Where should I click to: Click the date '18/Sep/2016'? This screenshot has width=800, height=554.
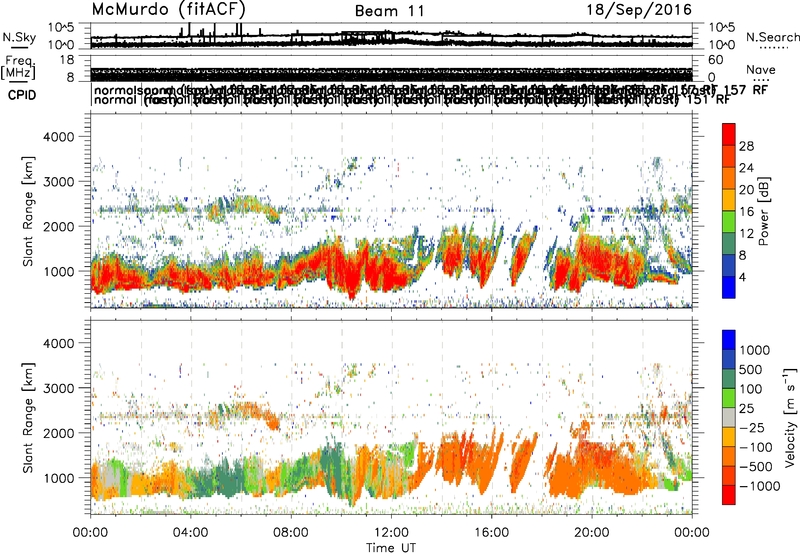click(x=638, y=9)
